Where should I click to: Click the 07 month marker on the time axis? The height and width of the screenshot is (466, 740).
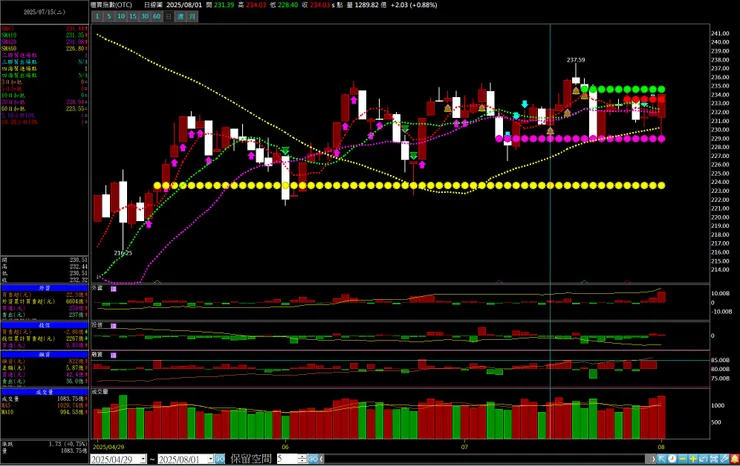click(x=465, y=447)
